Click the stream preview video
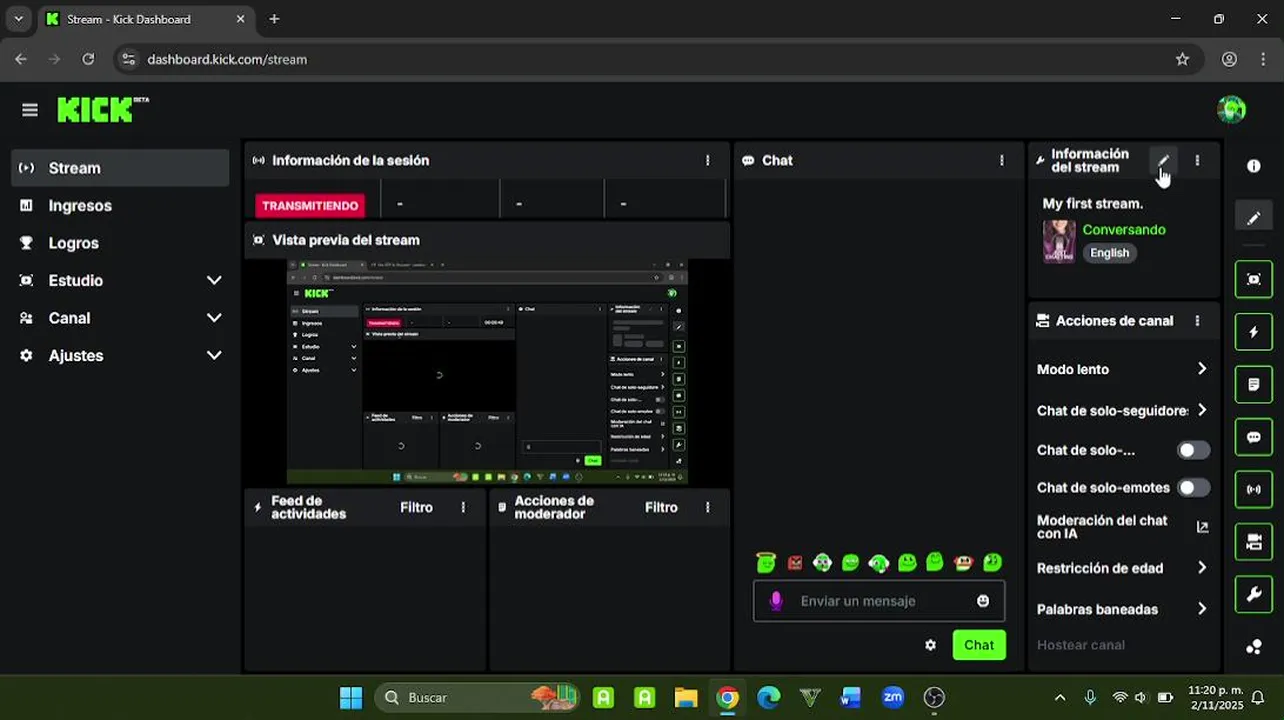Image resolution: width=1284 pixels, height=720 pixels. pos(487,372)
